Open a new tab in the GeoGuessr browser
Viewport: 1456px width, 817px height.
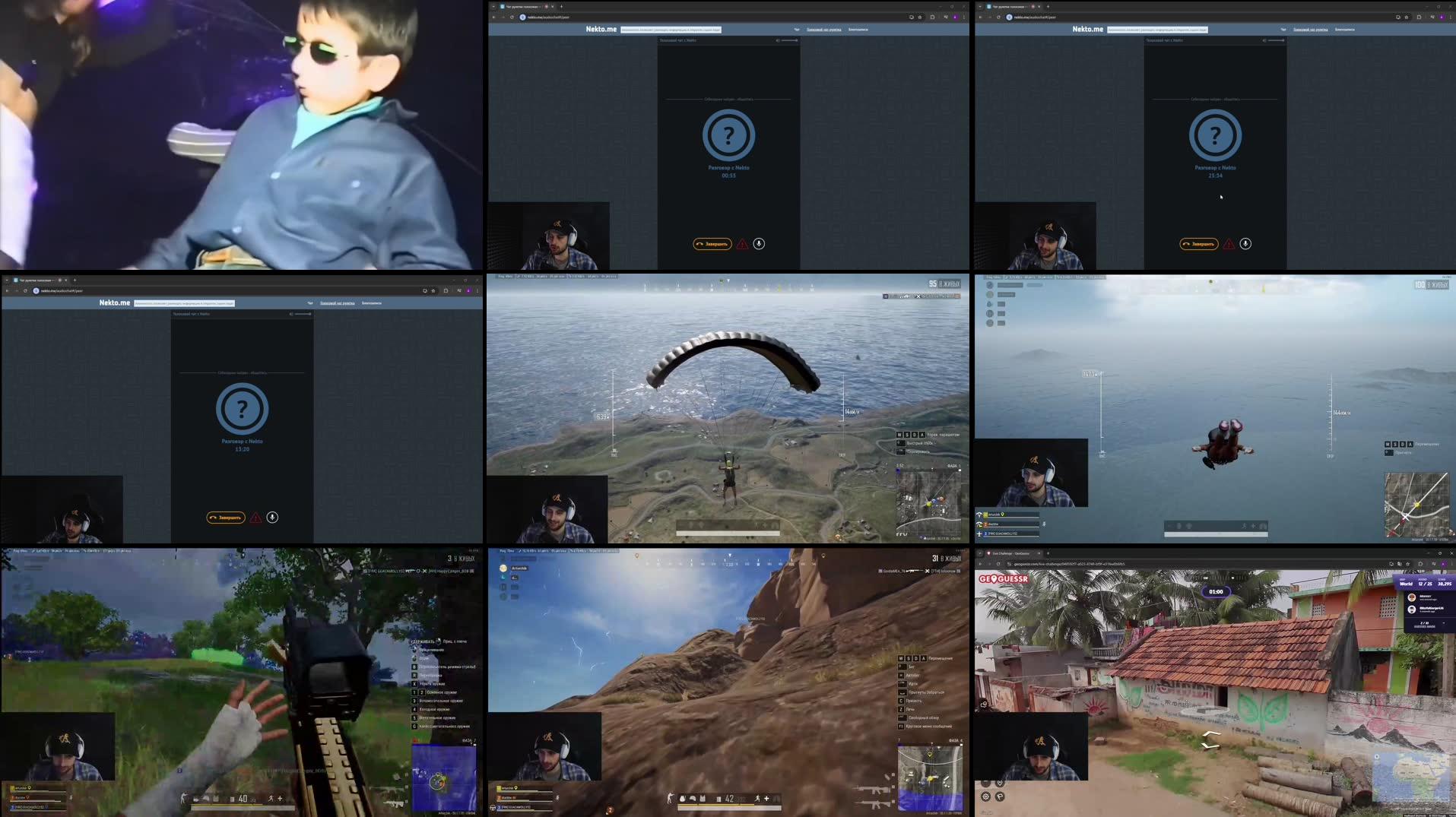point(1048,553)
